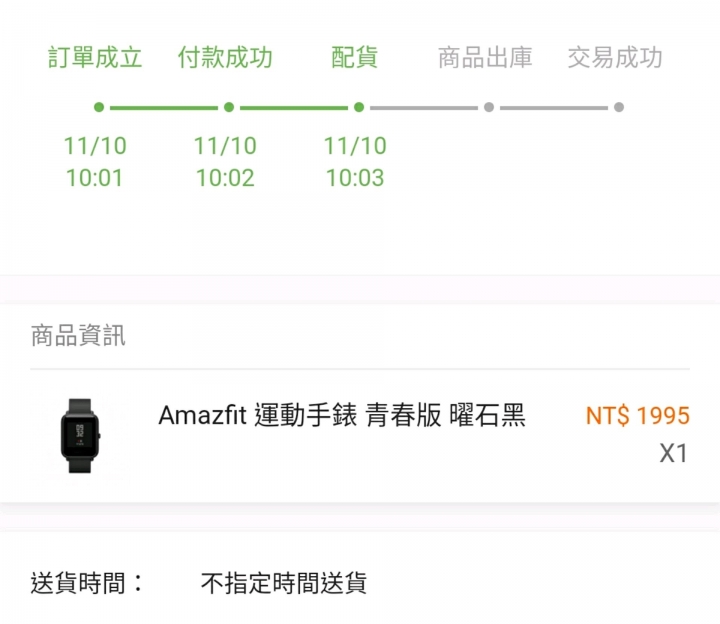Viewport: 720px width, 624px height.
Task: Select the gray progress dot under 交易成功
Action: pos(619,107)
